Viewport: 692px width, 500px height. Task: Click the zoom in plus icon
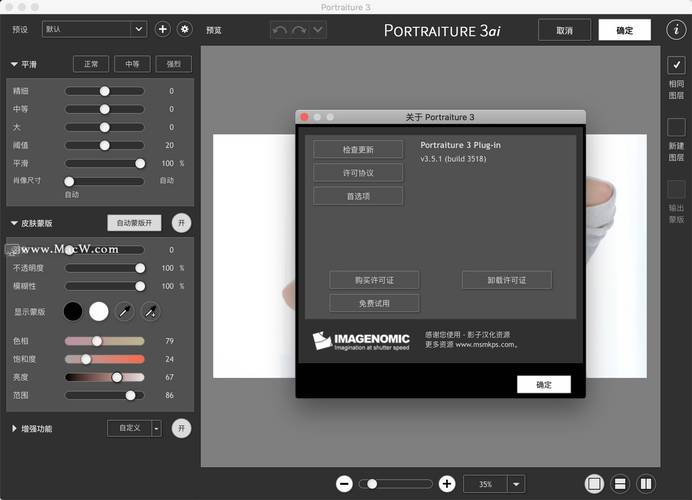pyautogui.click(x=447, y=484)
